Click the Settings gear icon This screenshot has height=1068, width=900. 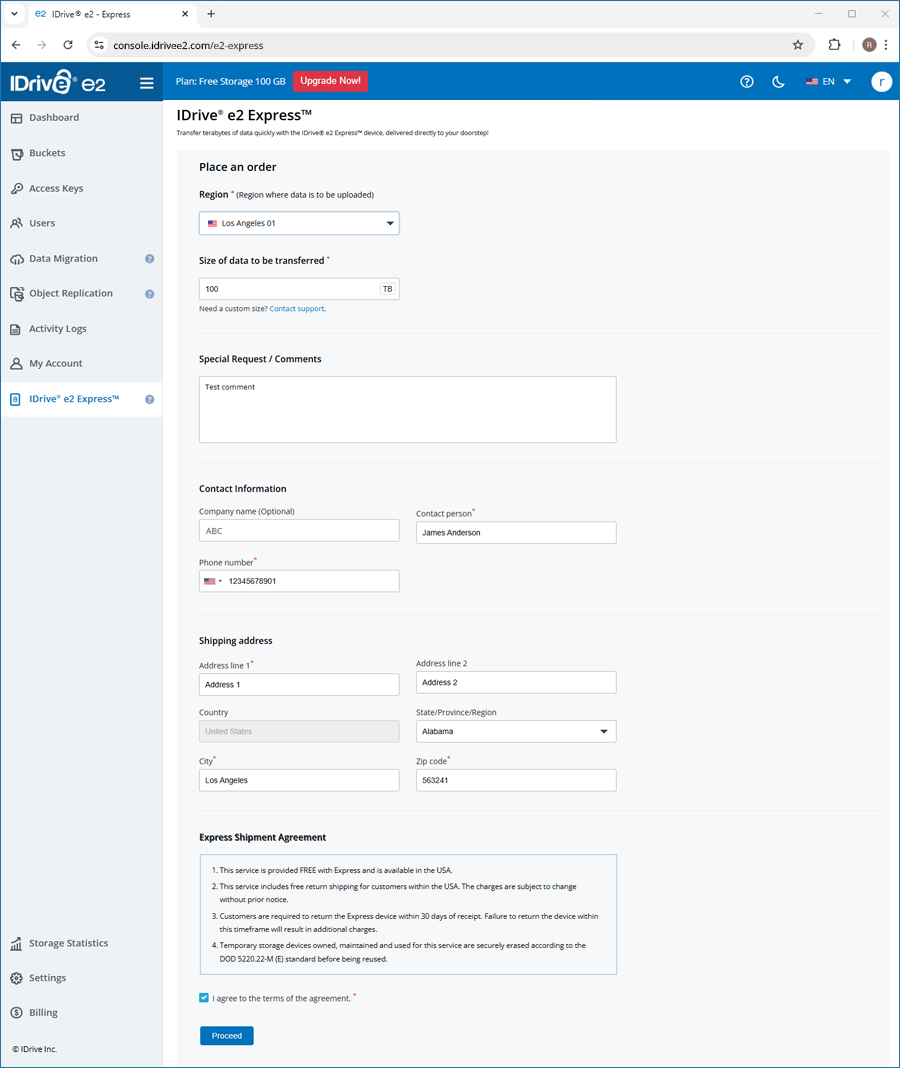(x=16, y=978)
